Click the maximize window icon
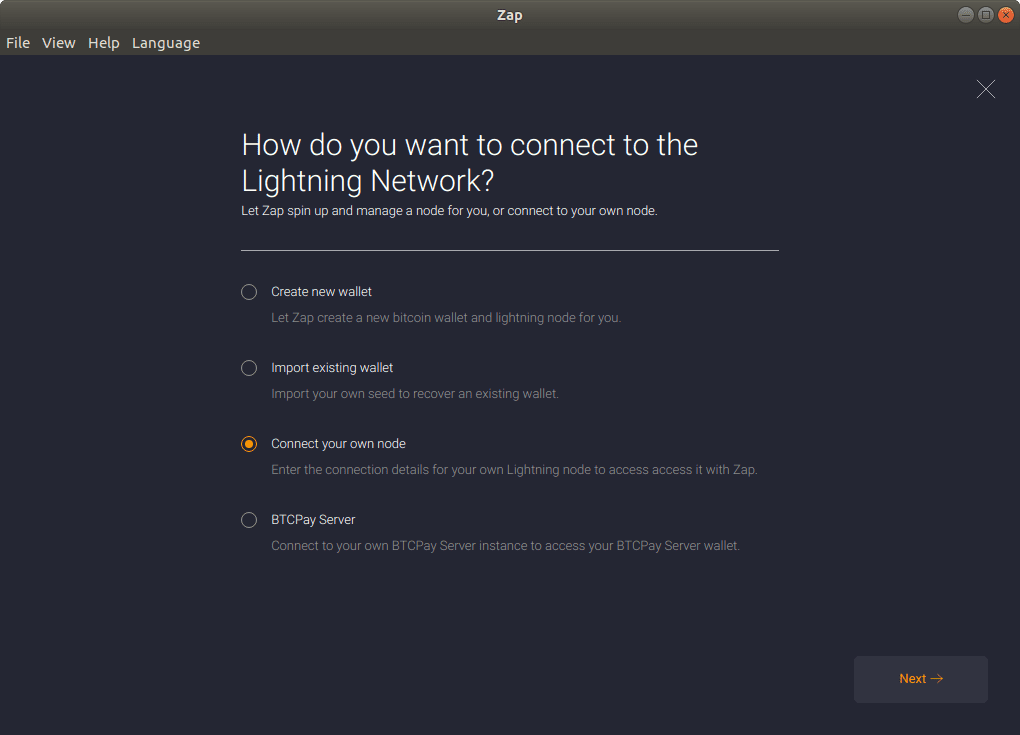 pyautogui.click(x=985, y=14)
